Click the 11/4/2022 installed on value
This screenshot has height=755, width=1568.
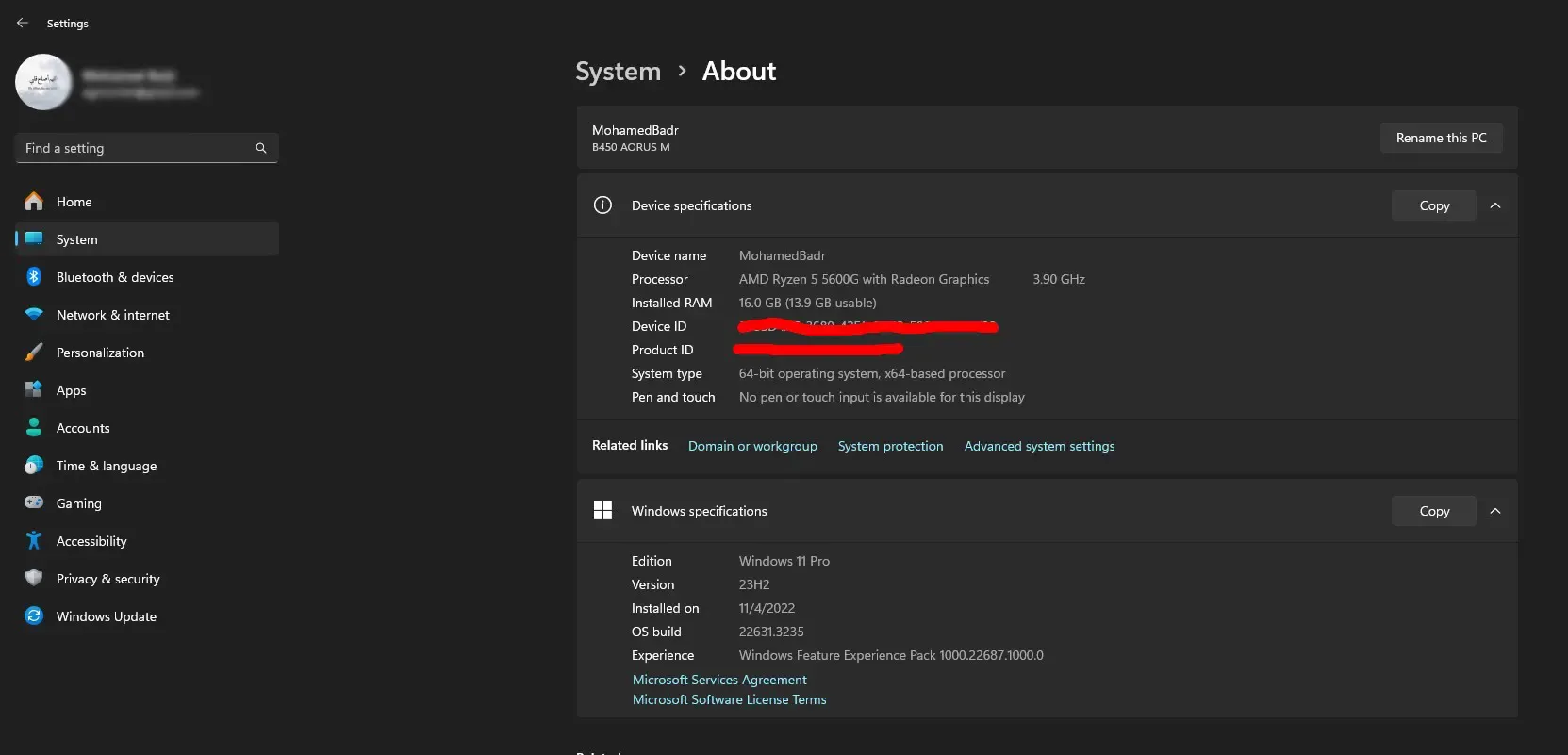[x=767, y=608]
